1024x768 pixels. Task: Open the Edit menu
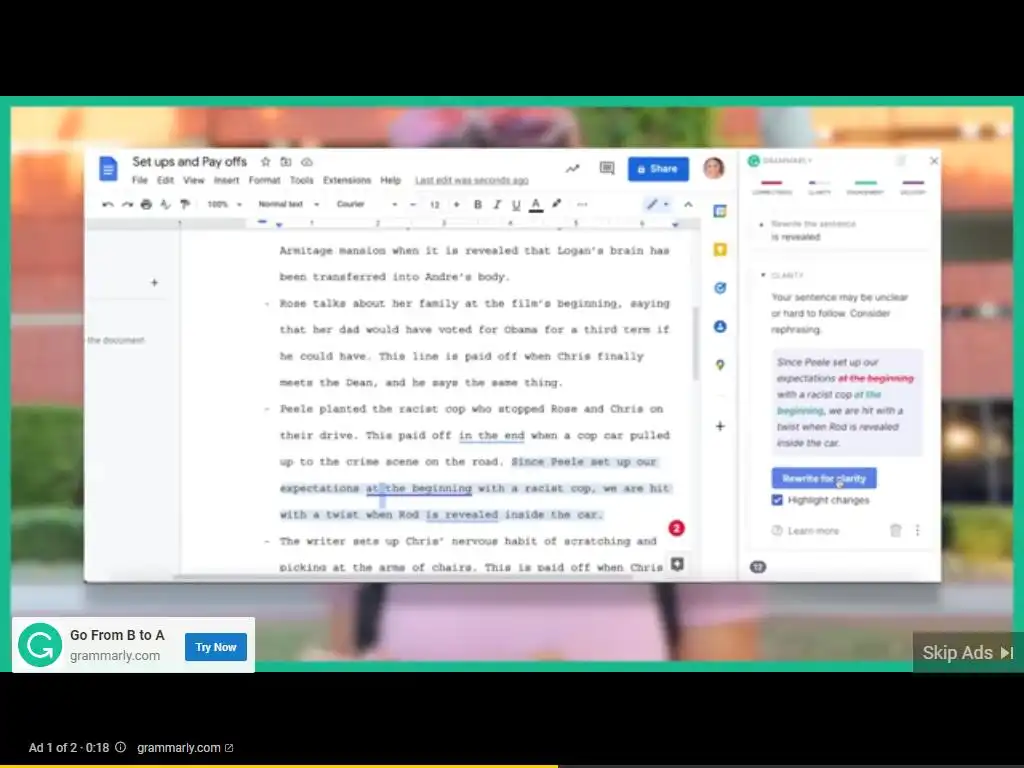coord(165,180)
